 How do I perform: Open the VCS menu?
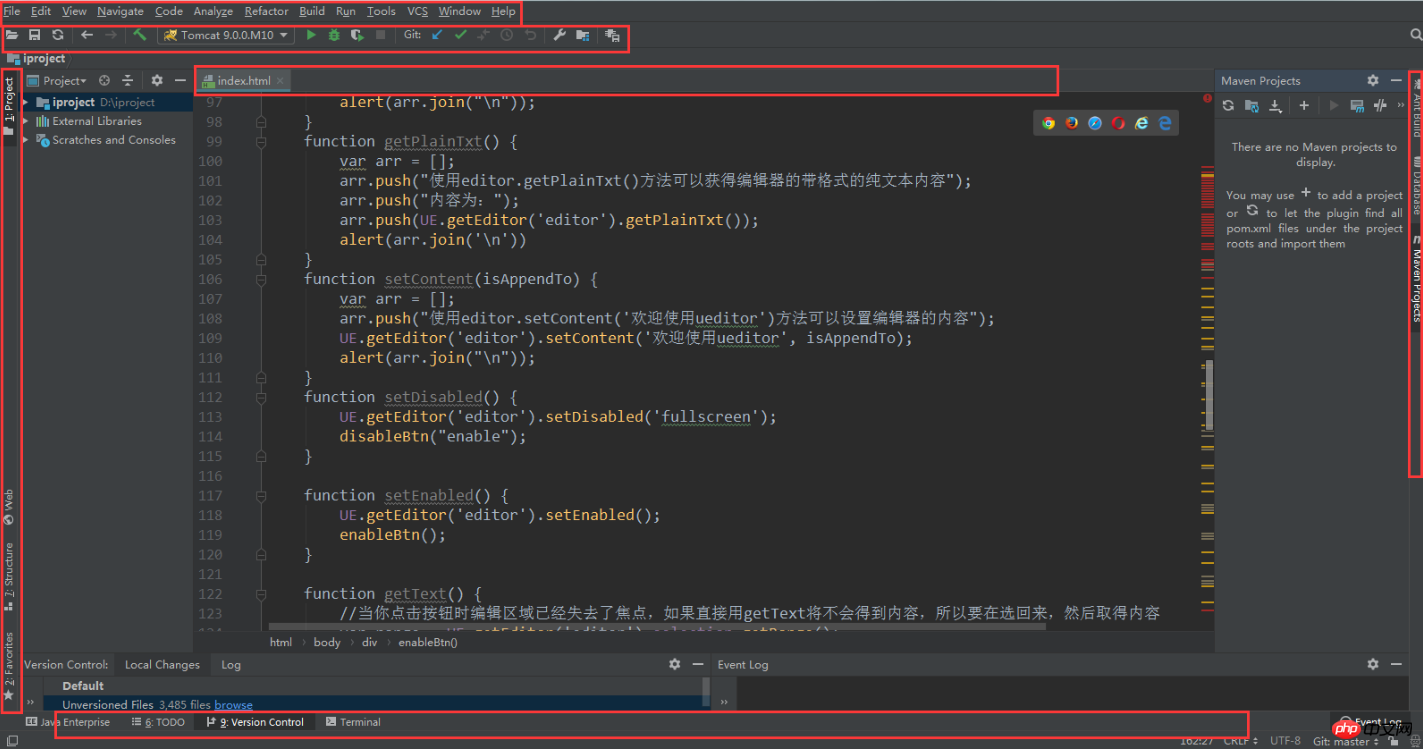(417, 11)
